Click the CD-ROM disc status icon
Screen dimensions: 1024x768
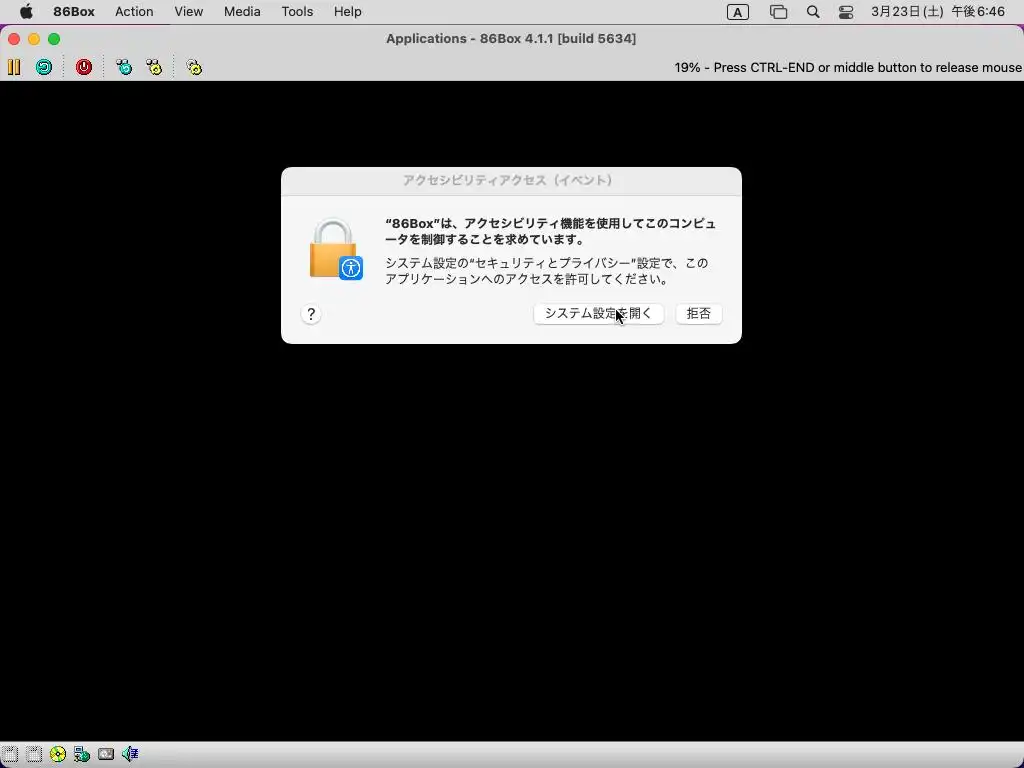58,754
